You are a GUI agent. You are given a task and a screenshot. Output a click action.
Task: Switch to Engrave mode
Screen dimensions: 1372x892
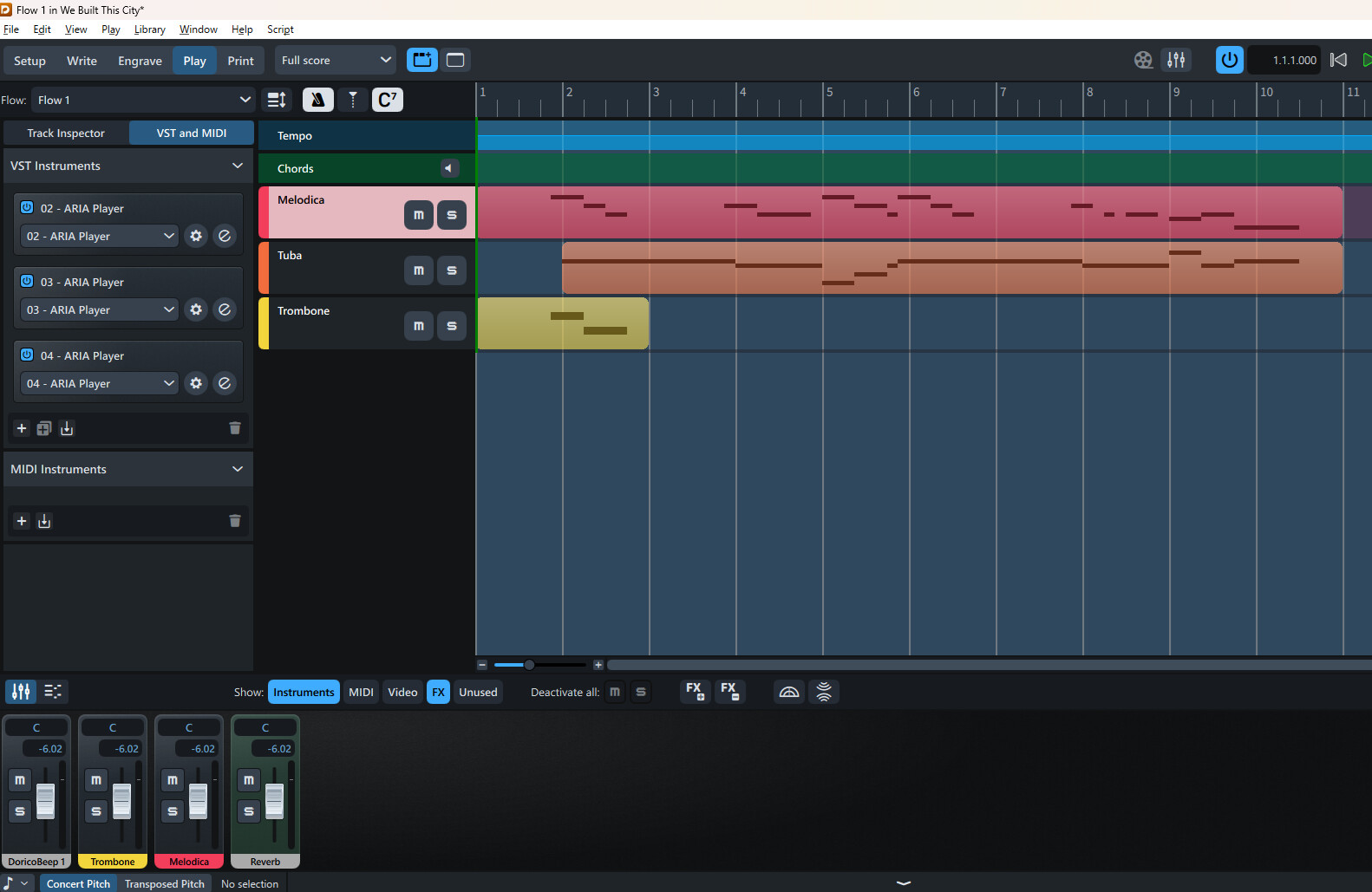point(140,61)
